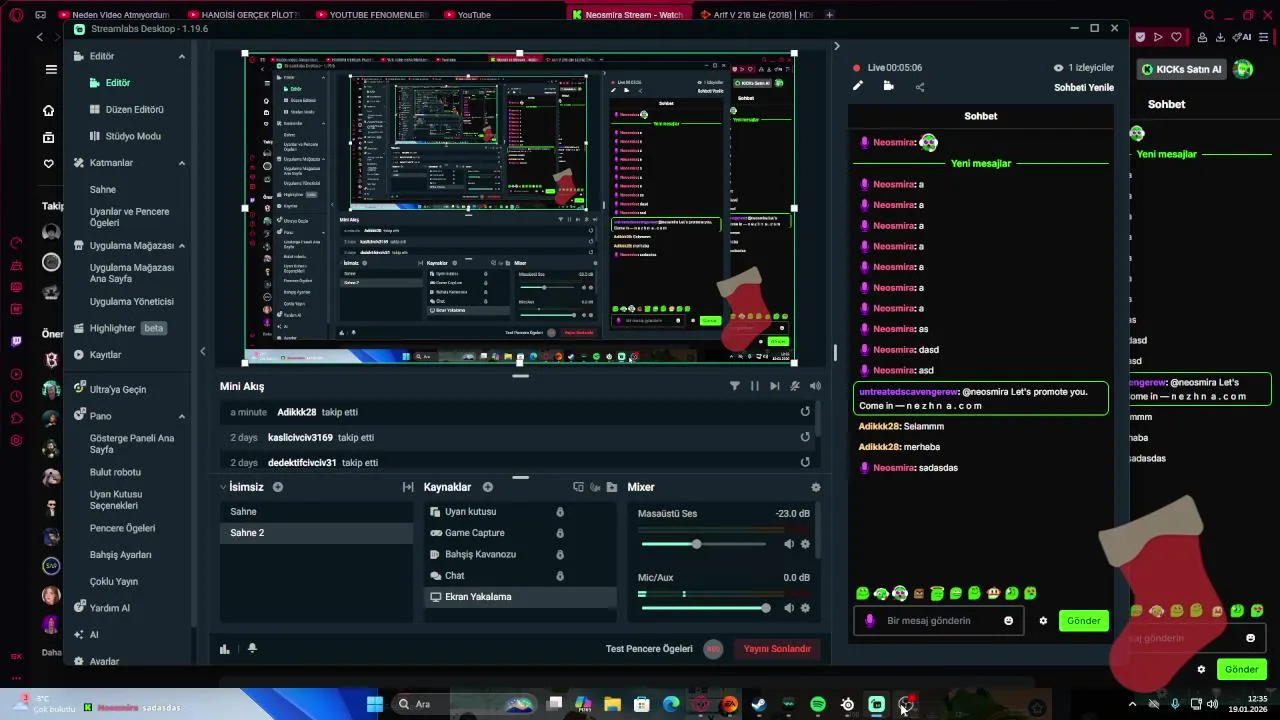
Task: Replay the dedektifcivciv31 follow alert
Action: click(x=805, y=462)
